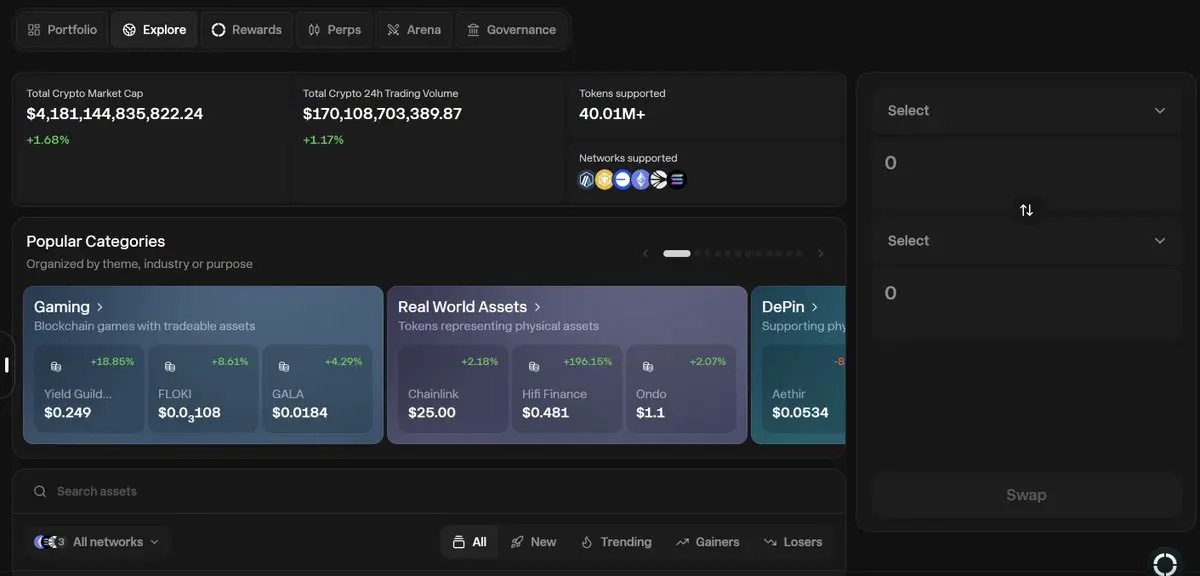
Task: Click the 24h Trading Volume value
Action: (x=382, y=114)
